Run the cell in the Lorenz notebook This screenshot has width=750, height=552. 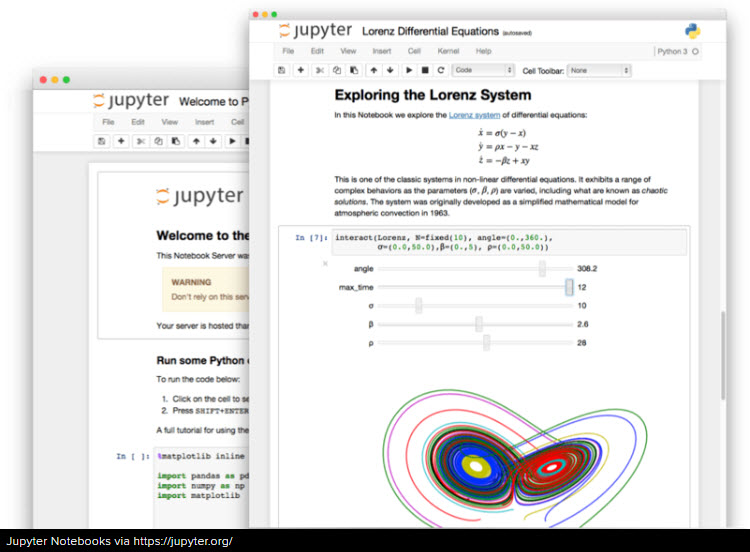408,70
